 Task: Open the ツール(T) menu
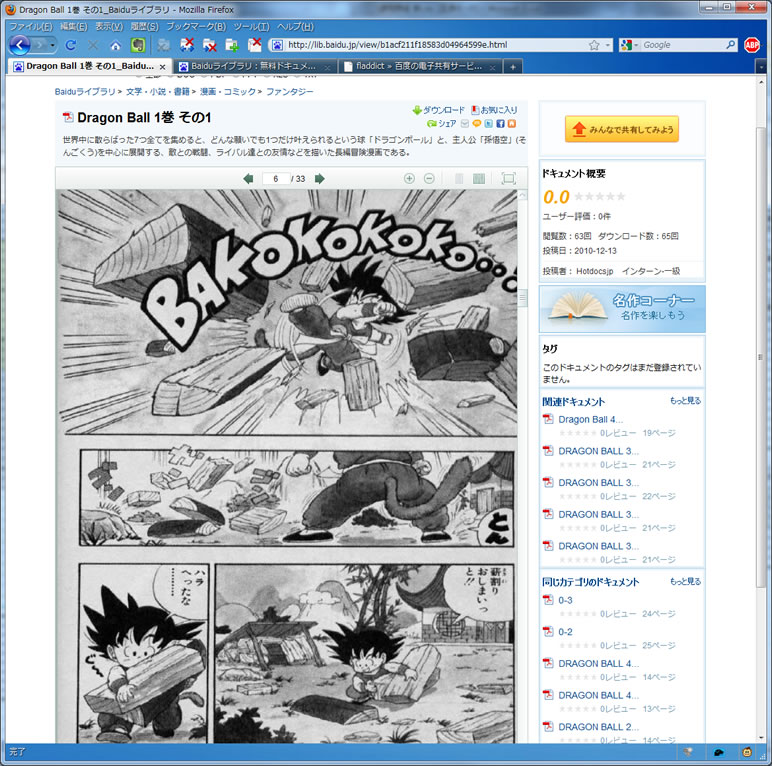point(252,27)
